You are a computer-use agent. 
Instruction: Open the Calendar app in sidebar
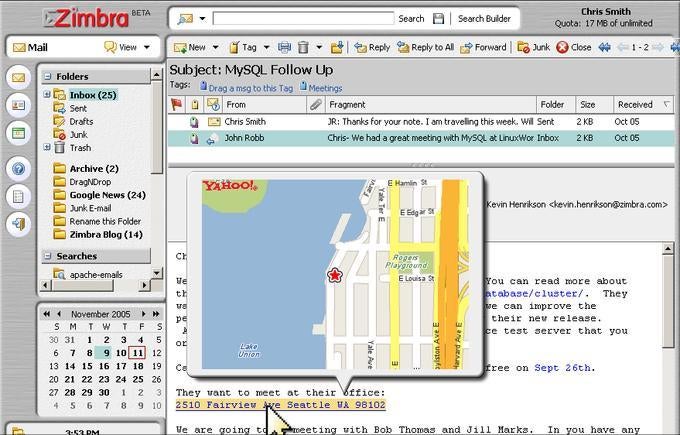tap(18, 132)
